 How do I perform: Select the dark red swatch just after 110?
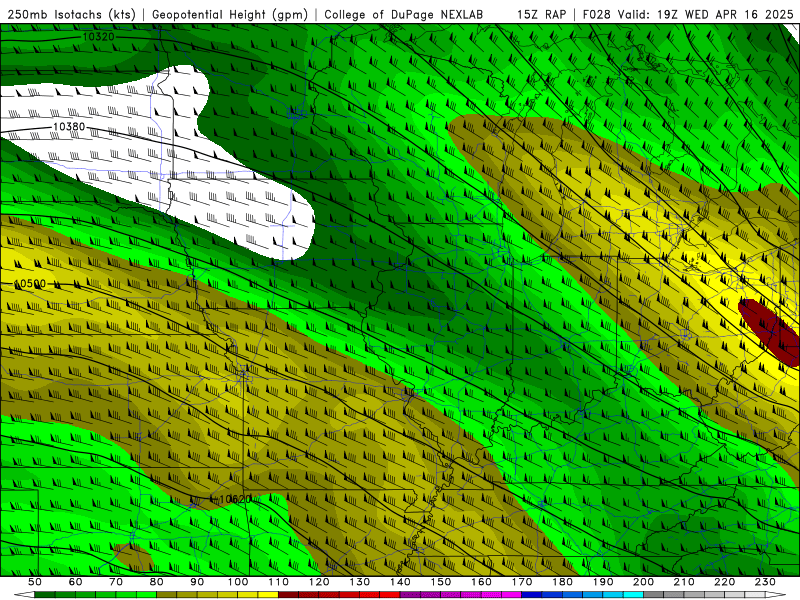[288, 595]
